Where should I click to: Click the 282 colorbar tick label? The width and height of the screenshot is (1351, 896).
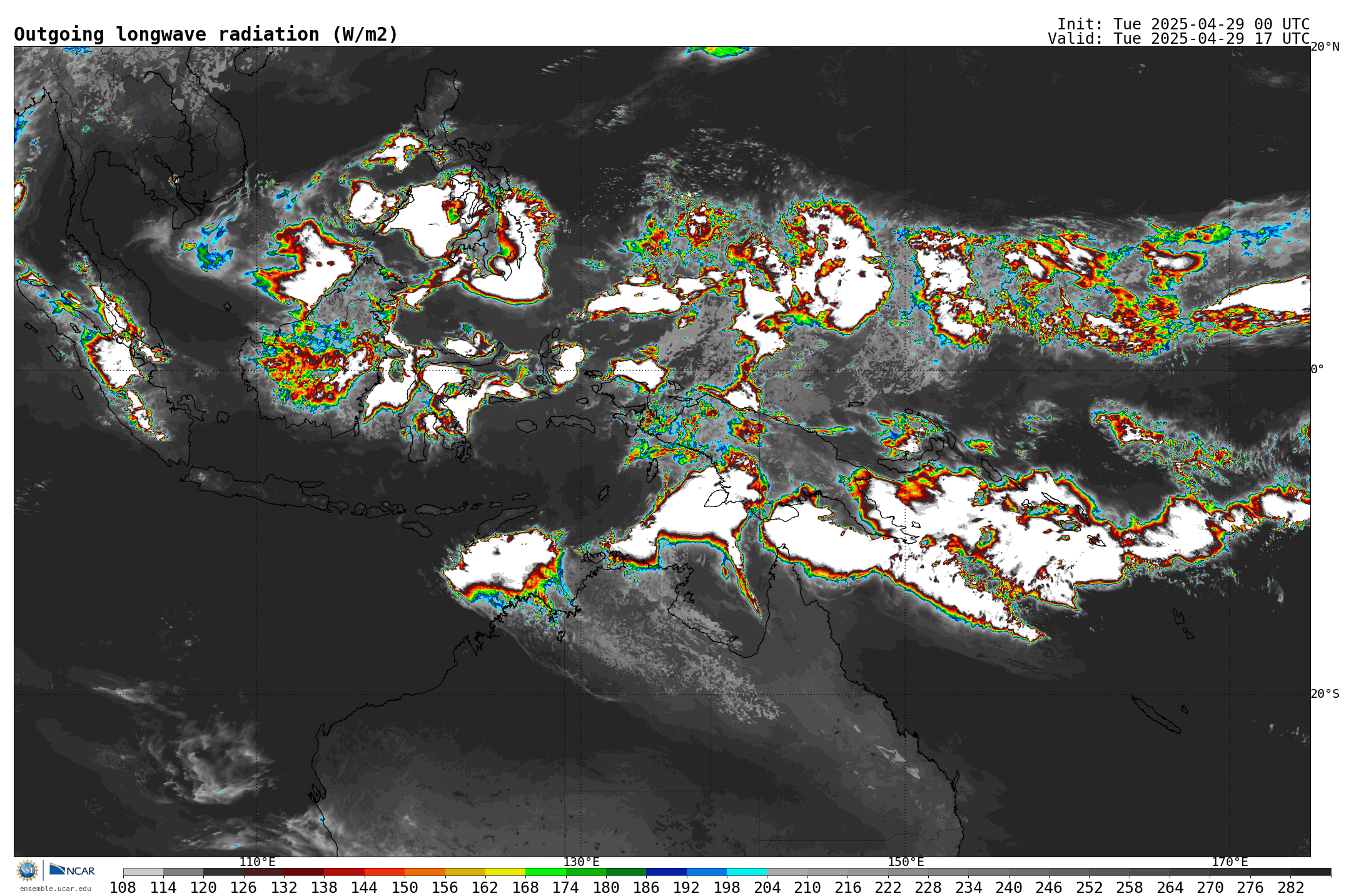pyautogui.click(x=1290, y=888)
